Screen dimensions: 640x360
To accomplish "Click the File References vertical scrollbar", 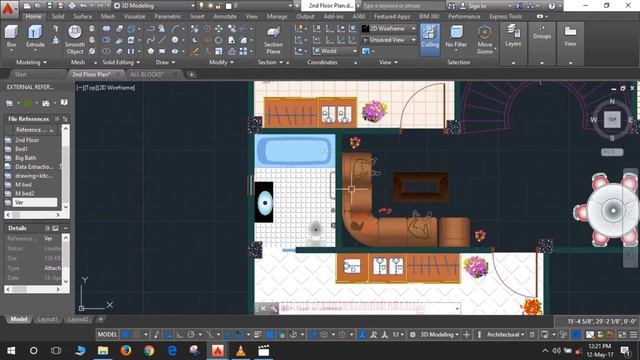I will [x=66, y=167].
